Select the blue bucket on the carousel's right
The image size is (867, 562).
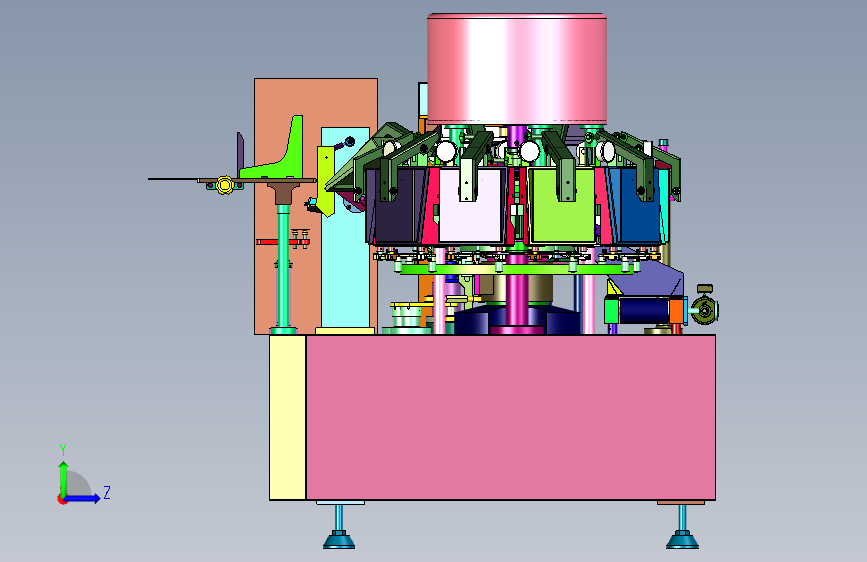tap(638, 213)
